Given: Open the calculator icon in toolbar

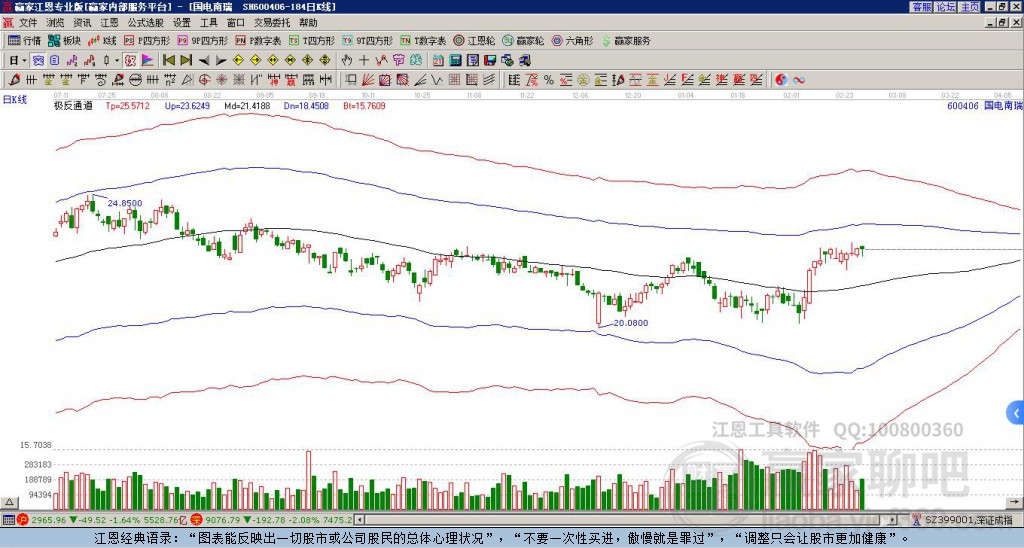Looking at the screenshot, I should tap(455, 60).
